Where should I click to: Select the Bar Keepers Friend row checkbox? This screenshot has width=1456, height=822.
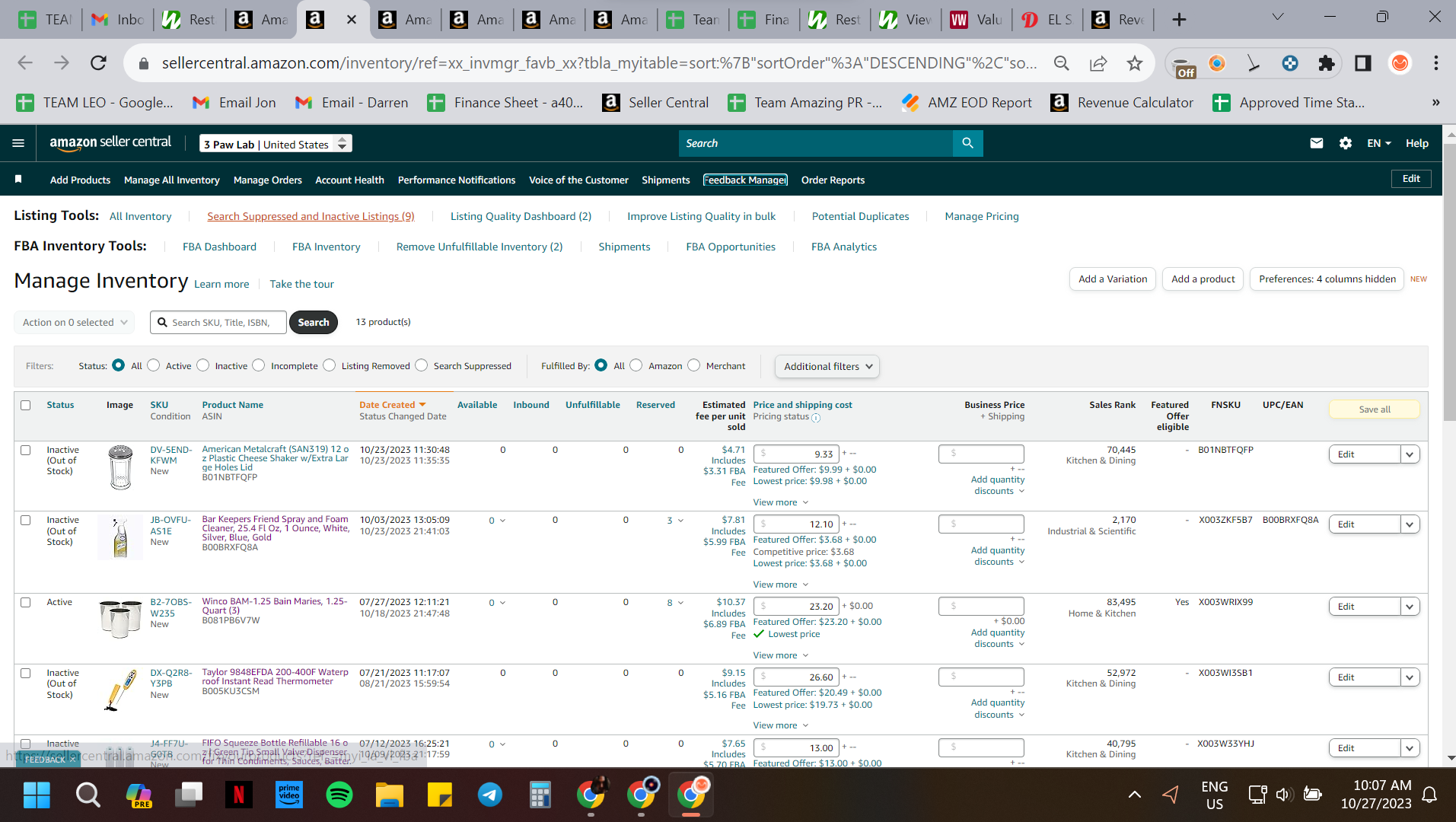(26, 520)
